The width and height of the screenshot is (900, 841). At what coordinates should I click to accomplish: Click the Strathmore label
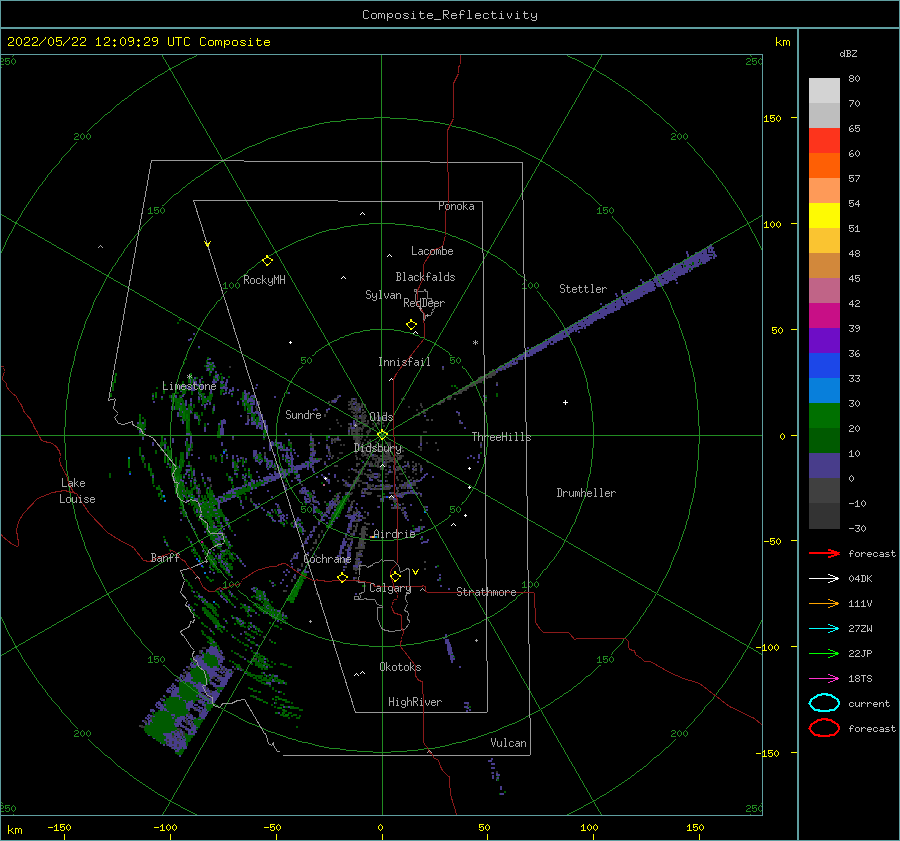486,592
